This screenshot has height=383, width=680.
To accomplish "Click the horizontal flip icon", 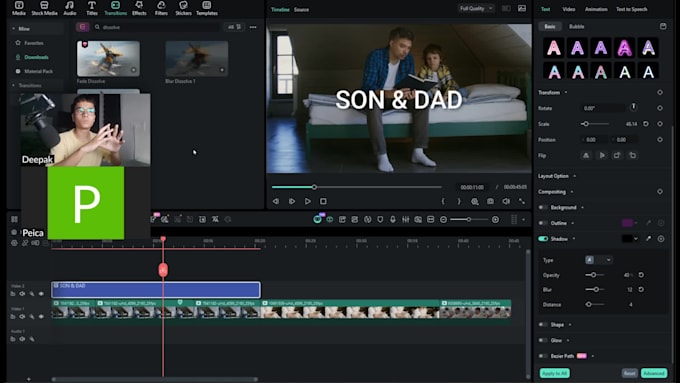I will click(586, 155).
